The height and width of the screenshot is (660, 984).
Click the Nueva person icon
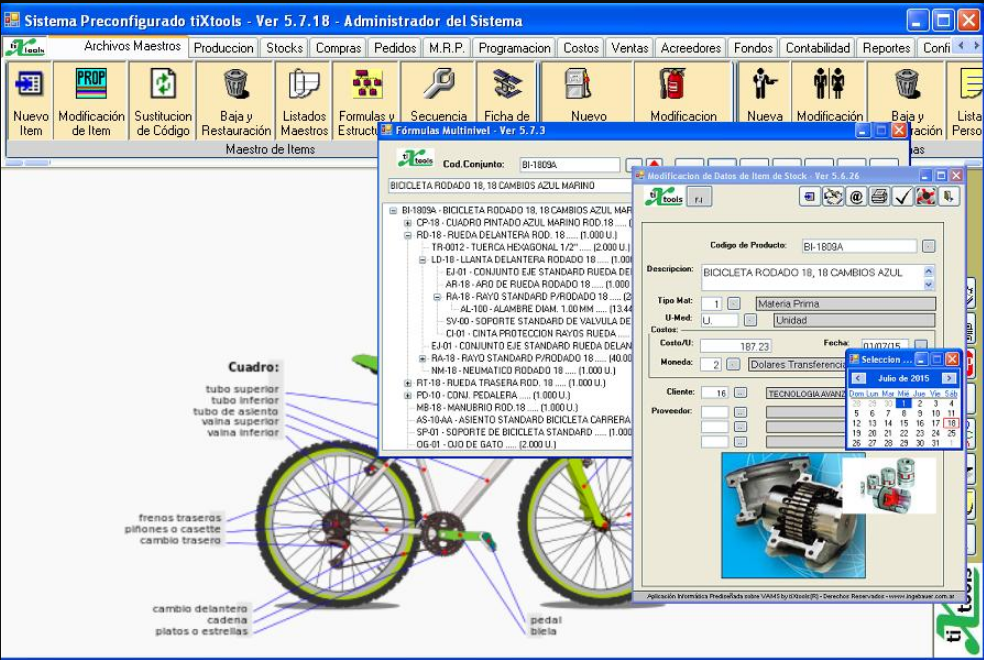click(764, 83)
